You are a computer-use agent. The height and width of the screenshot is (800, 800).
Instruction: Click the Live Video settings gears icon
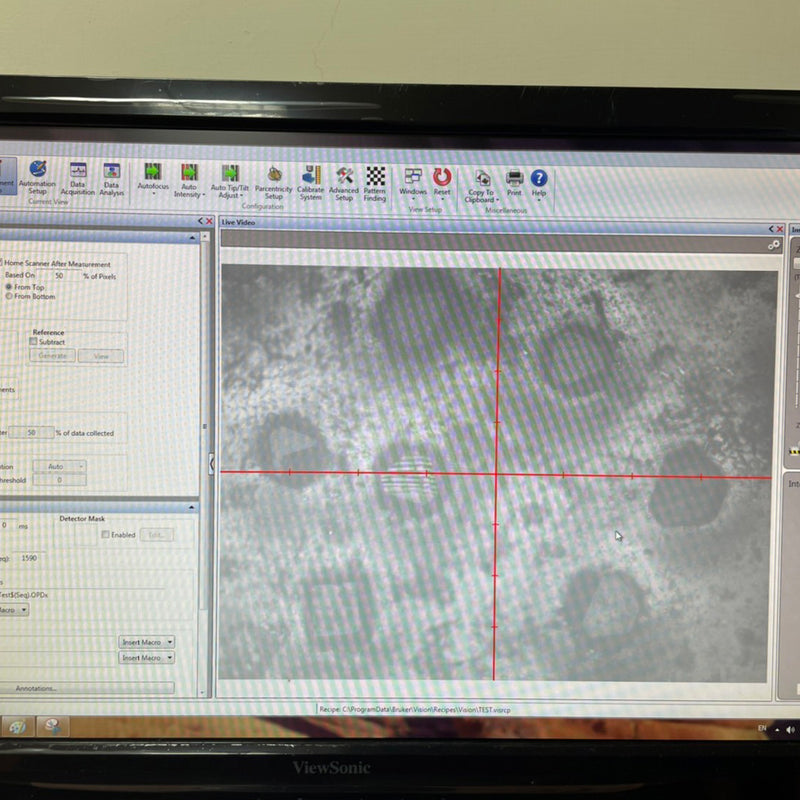(773, 246)
